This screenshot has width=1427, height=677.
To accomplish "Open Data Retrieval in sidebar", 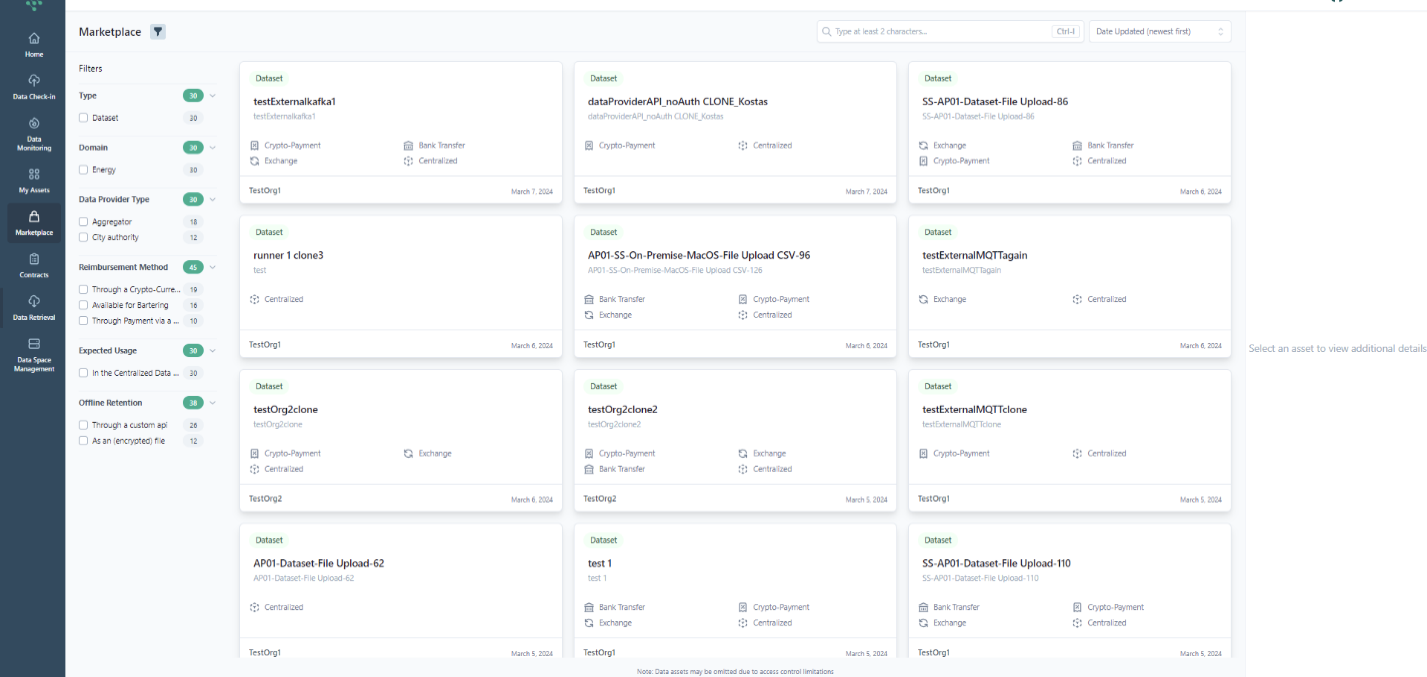I will (x=34, y=302).
